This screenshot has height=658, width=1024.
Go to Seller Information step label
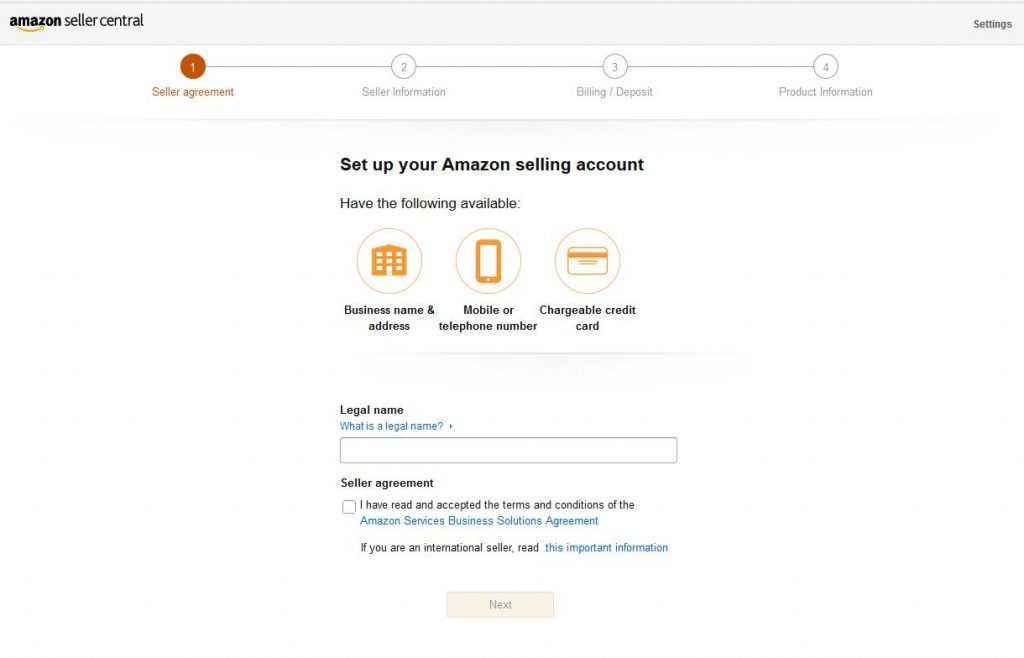pyautogui.click(x=404, y=92)
